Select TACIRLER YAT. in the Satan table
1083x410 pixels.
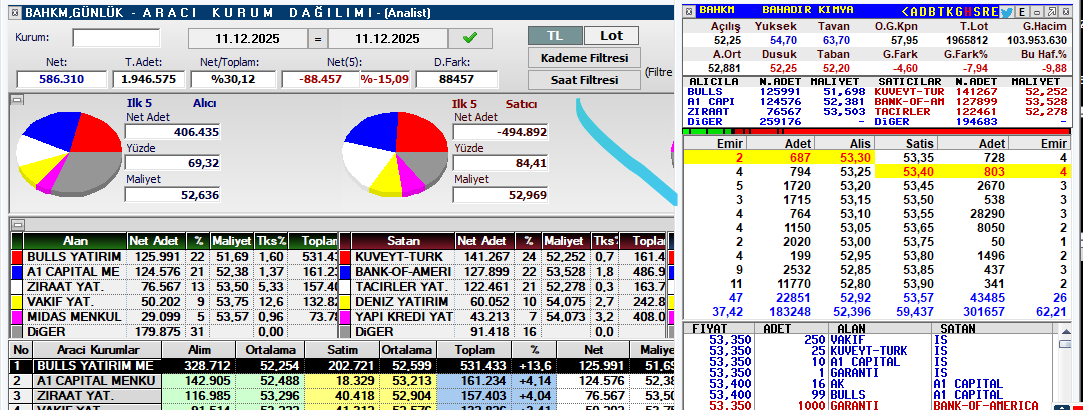[401, 286]
